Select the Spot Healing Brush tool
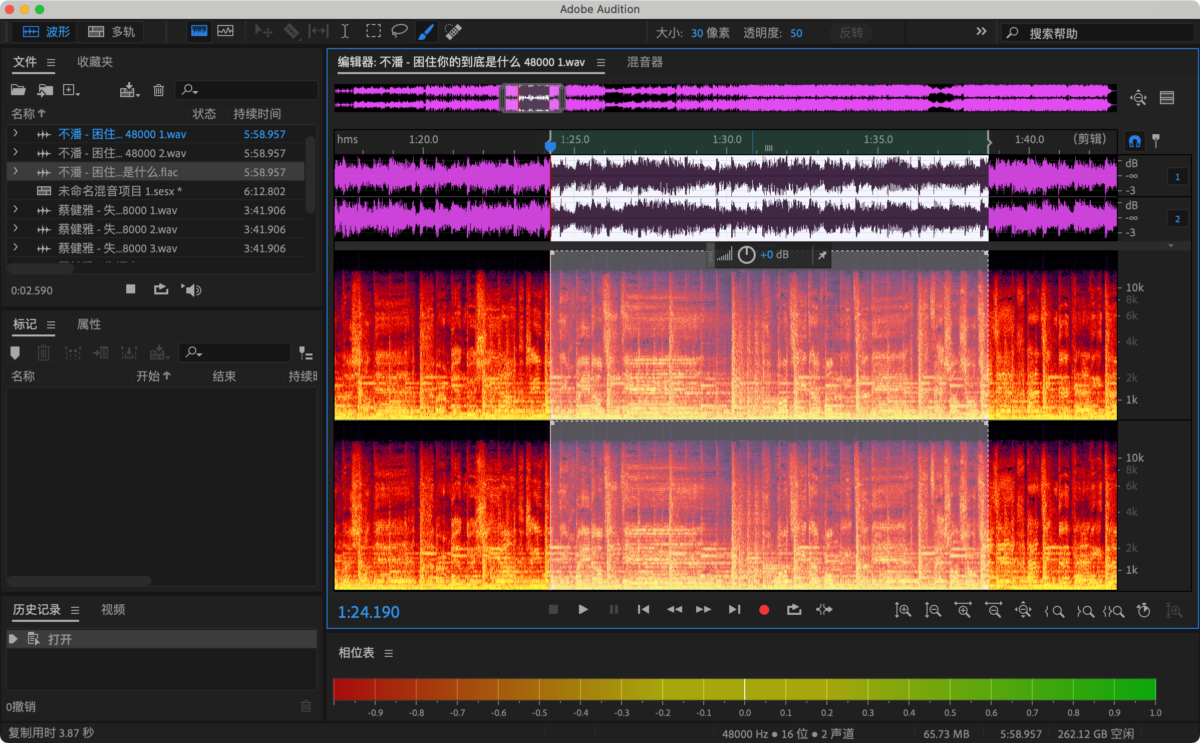The image size is (1200, 743). tap(453, 31)
